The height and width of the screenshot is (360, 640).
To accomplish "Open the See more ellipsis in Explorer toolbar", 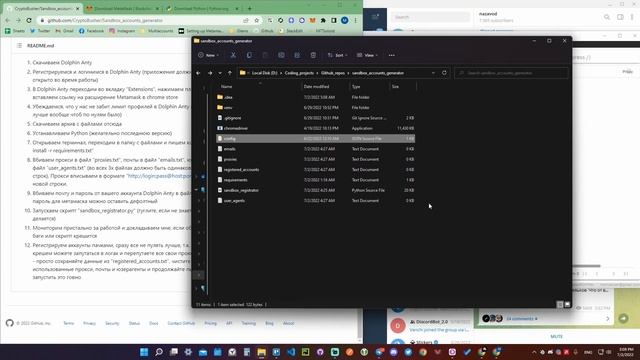I will click(391, 55).
